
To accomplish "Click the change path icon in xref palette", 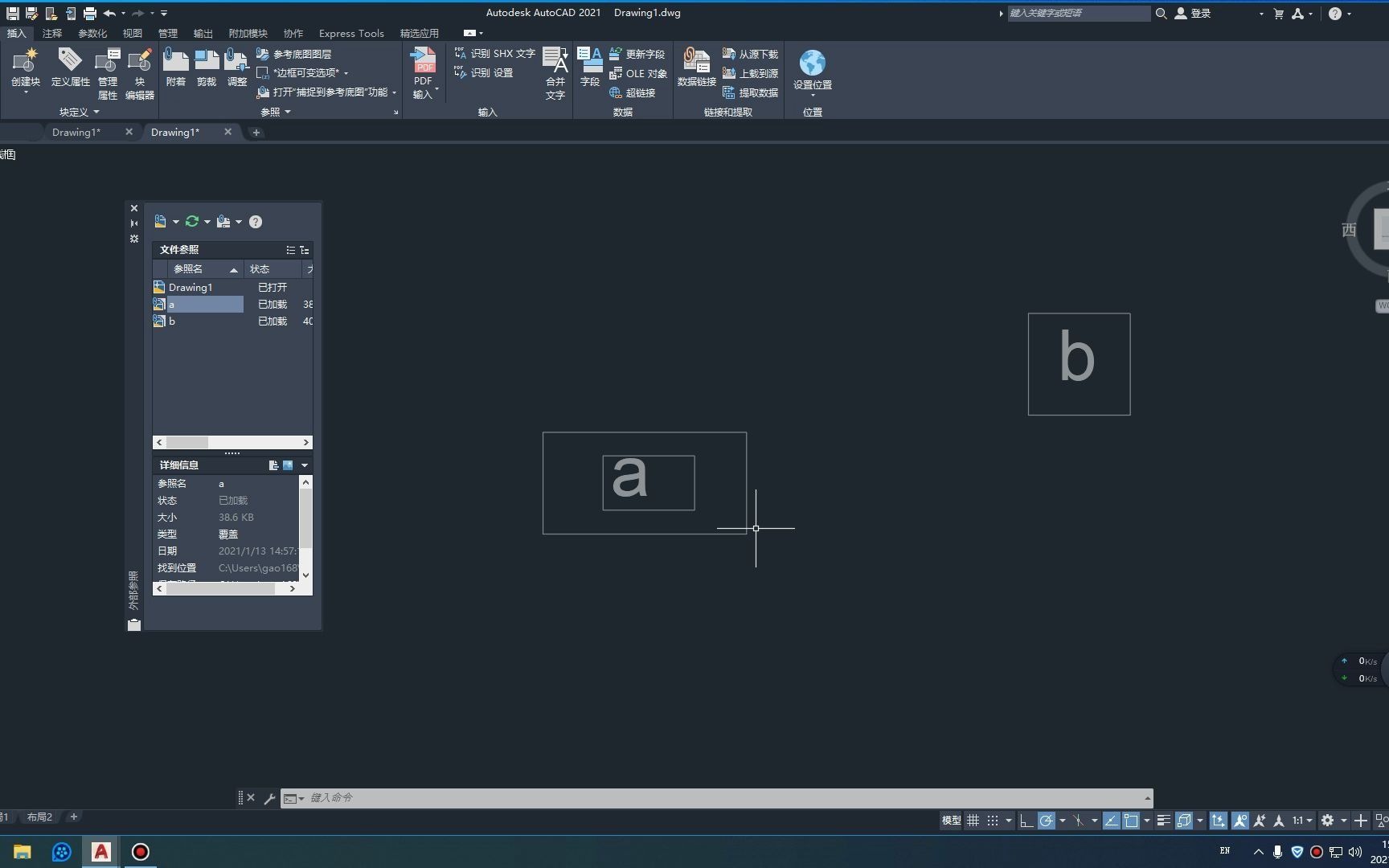I will pyautogui.click(x=223, y=222).
